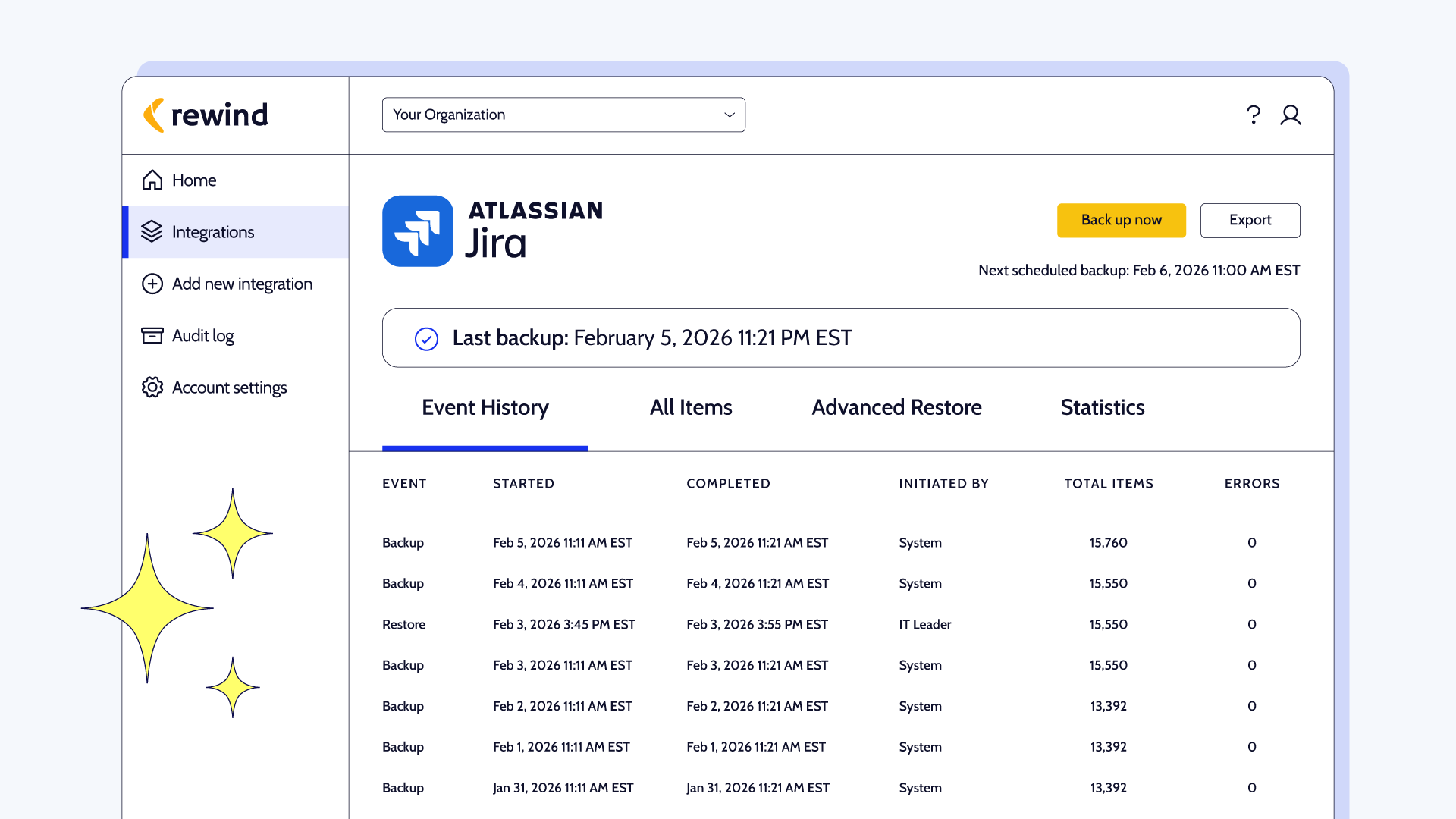Click the Integrations layers icon

152,231
